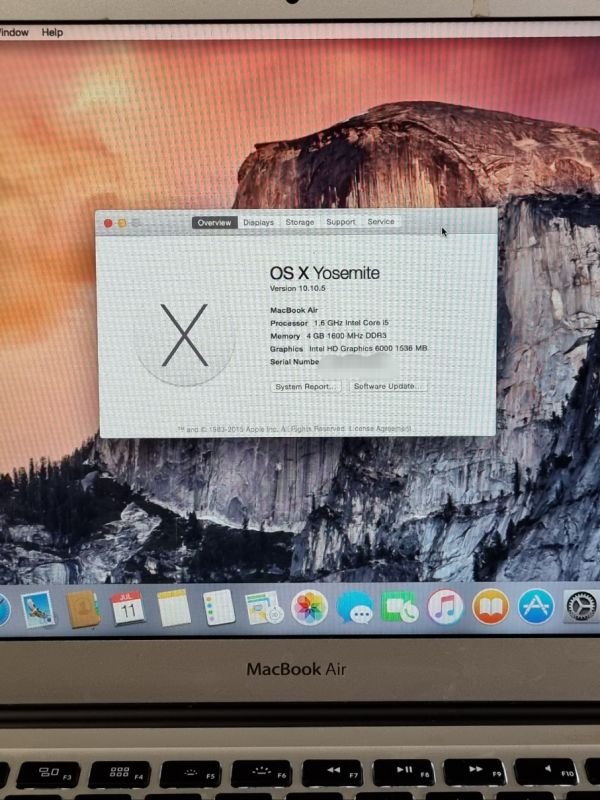
Task: Click the System Report button
Action: click(x=305, y=387)
